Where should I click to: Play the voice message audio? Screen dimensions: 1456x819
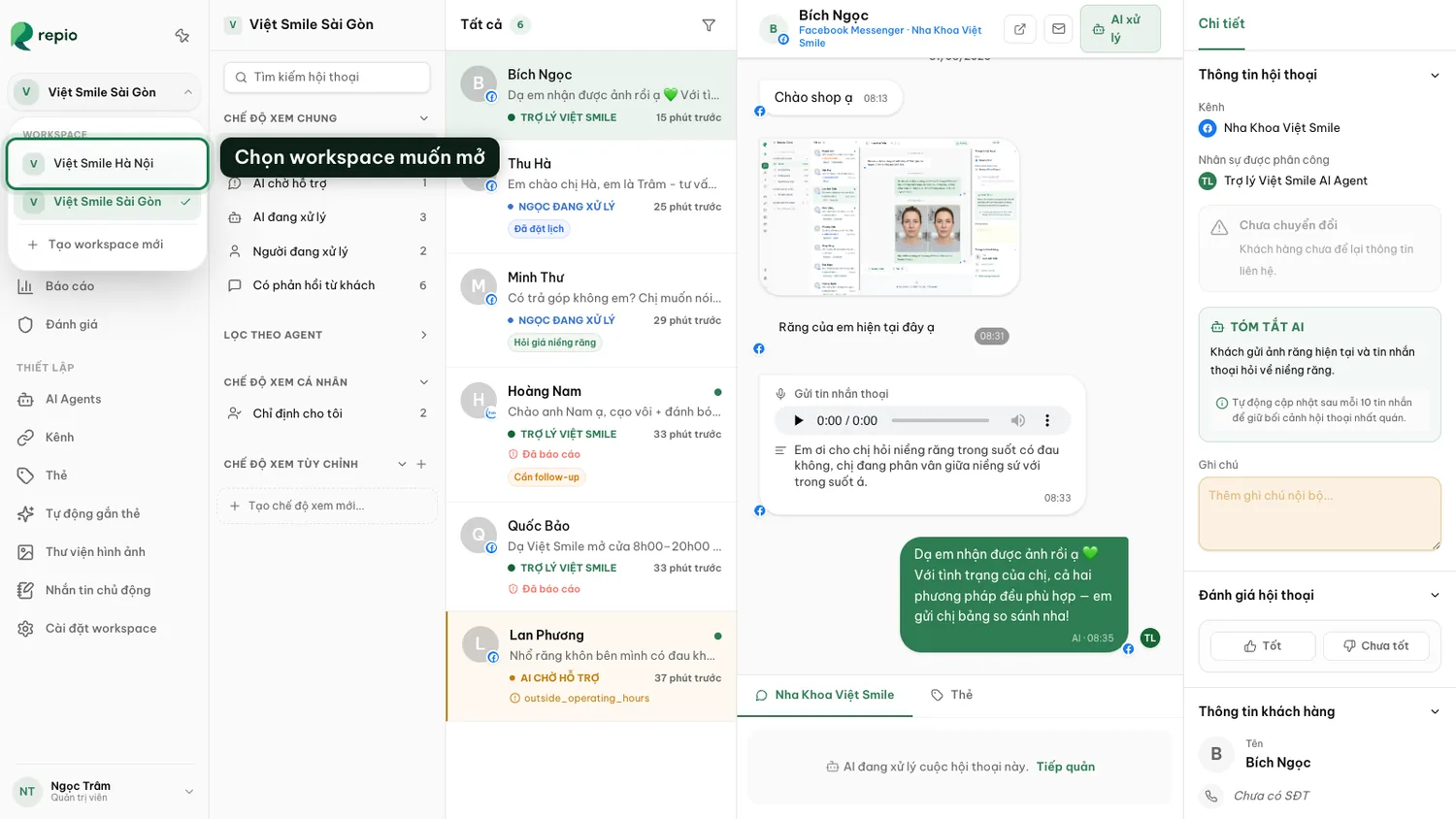coord(798,420)
